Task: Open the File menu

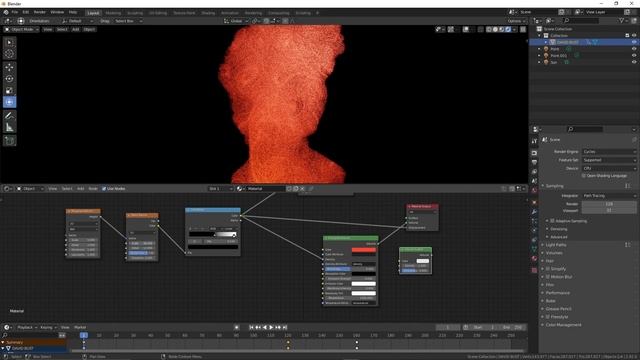Action: [15, 12]
